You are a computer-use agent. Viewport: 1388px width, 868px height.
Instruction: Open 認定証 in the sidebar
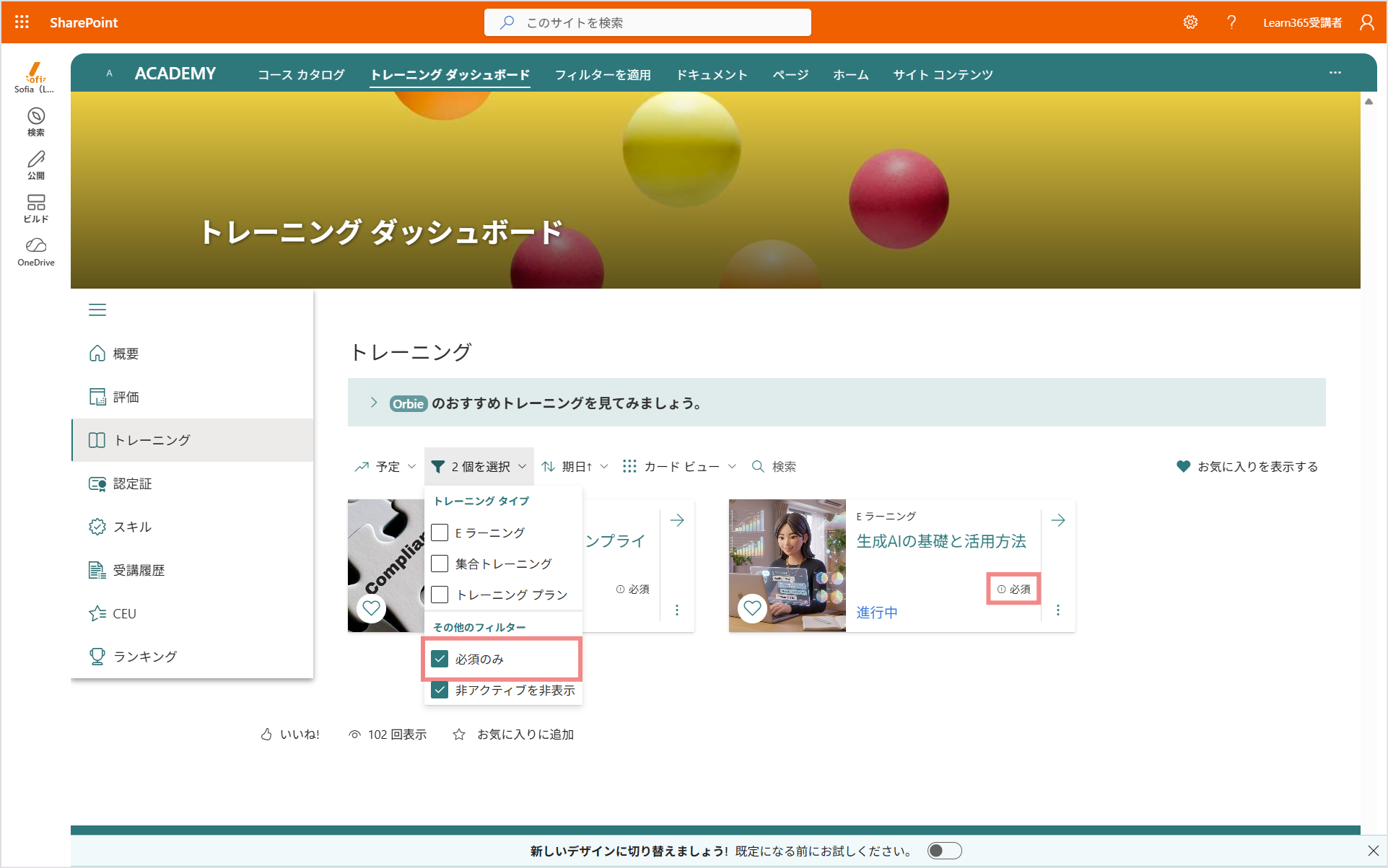pos(193,483)
